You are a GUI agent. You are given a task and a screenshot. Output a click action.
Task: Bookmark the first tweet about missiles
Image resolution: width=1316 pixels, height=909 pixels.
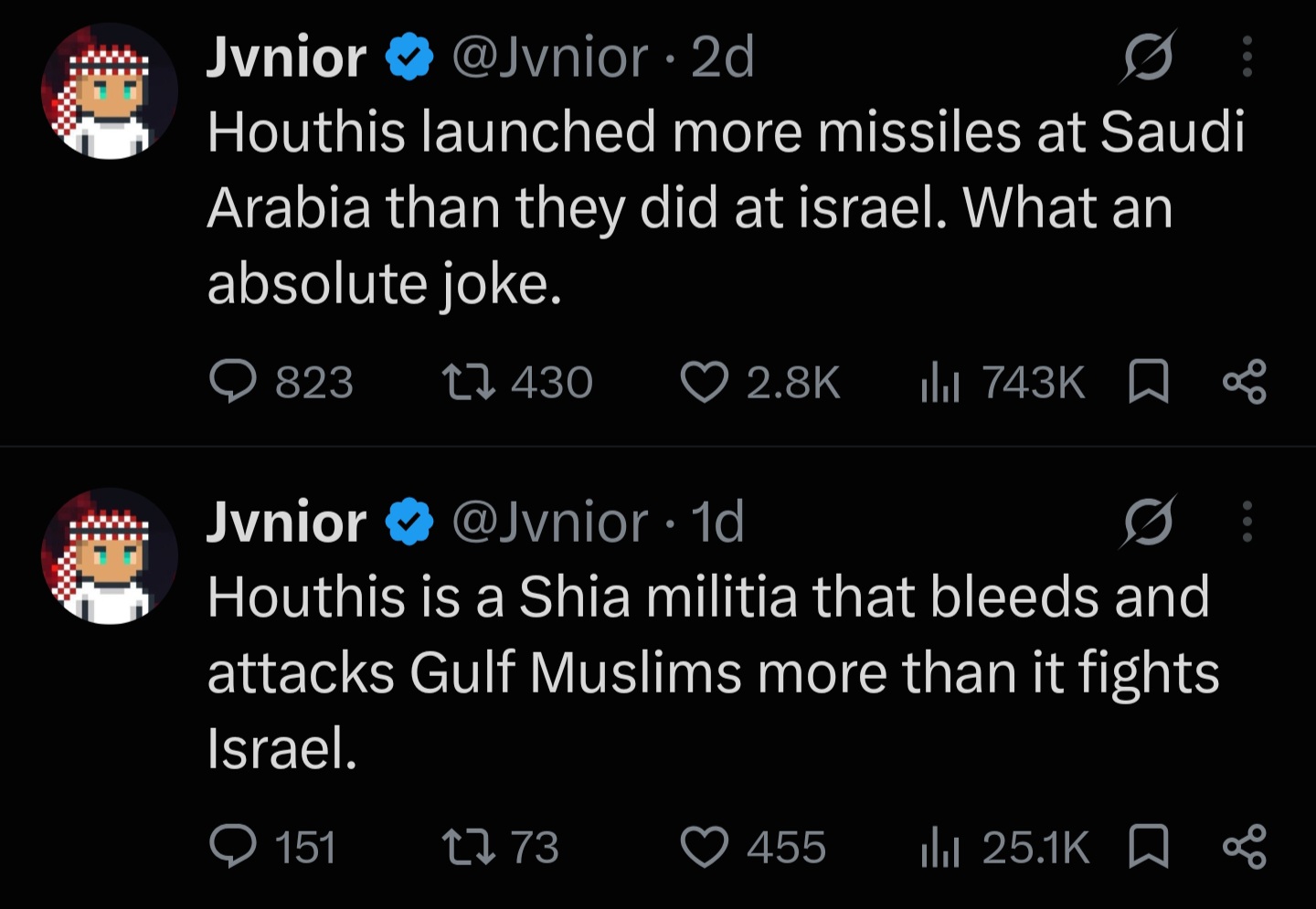(x=1149, y=382)
